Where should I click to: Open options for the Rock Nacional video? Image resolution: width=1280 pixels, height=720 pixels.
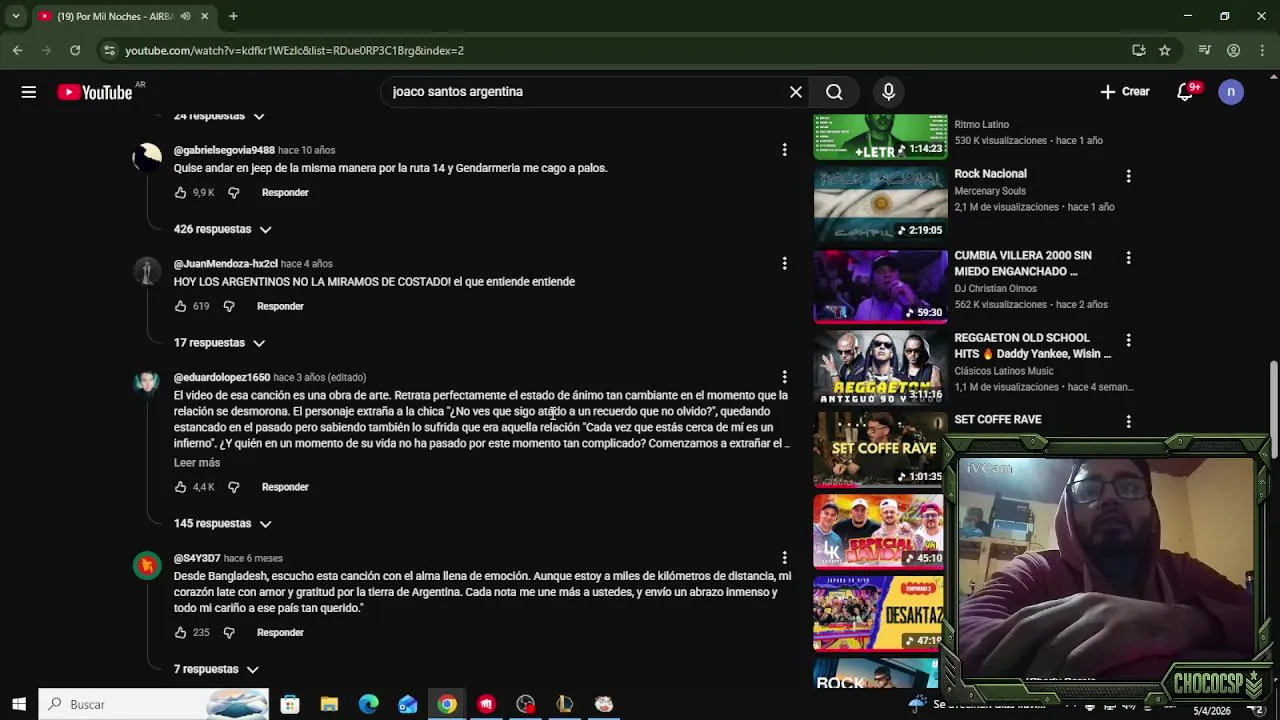(1128, 176)
